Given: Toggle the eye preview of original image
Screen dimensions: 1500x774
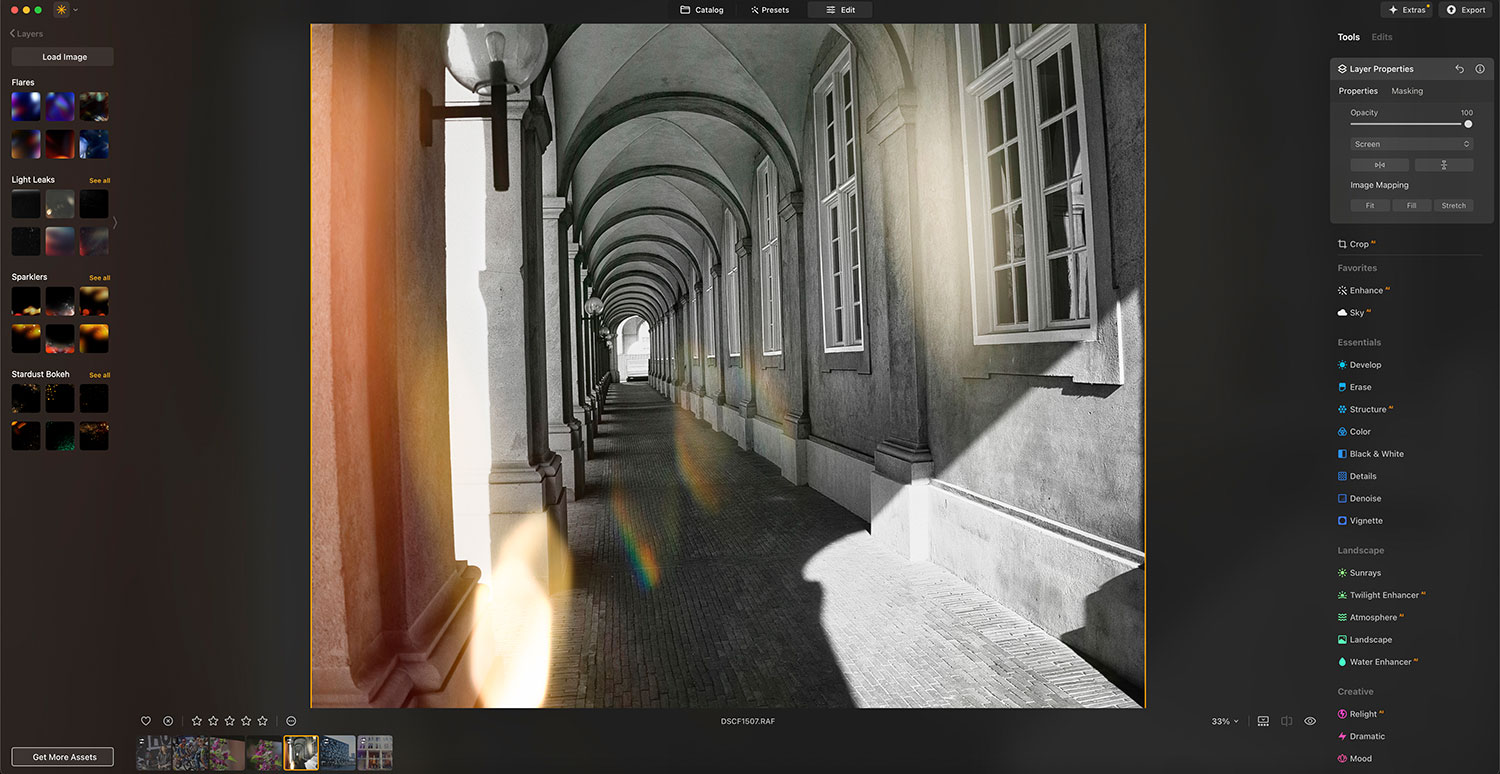Looking at the screenshot, I should [x=1310, y=721].
